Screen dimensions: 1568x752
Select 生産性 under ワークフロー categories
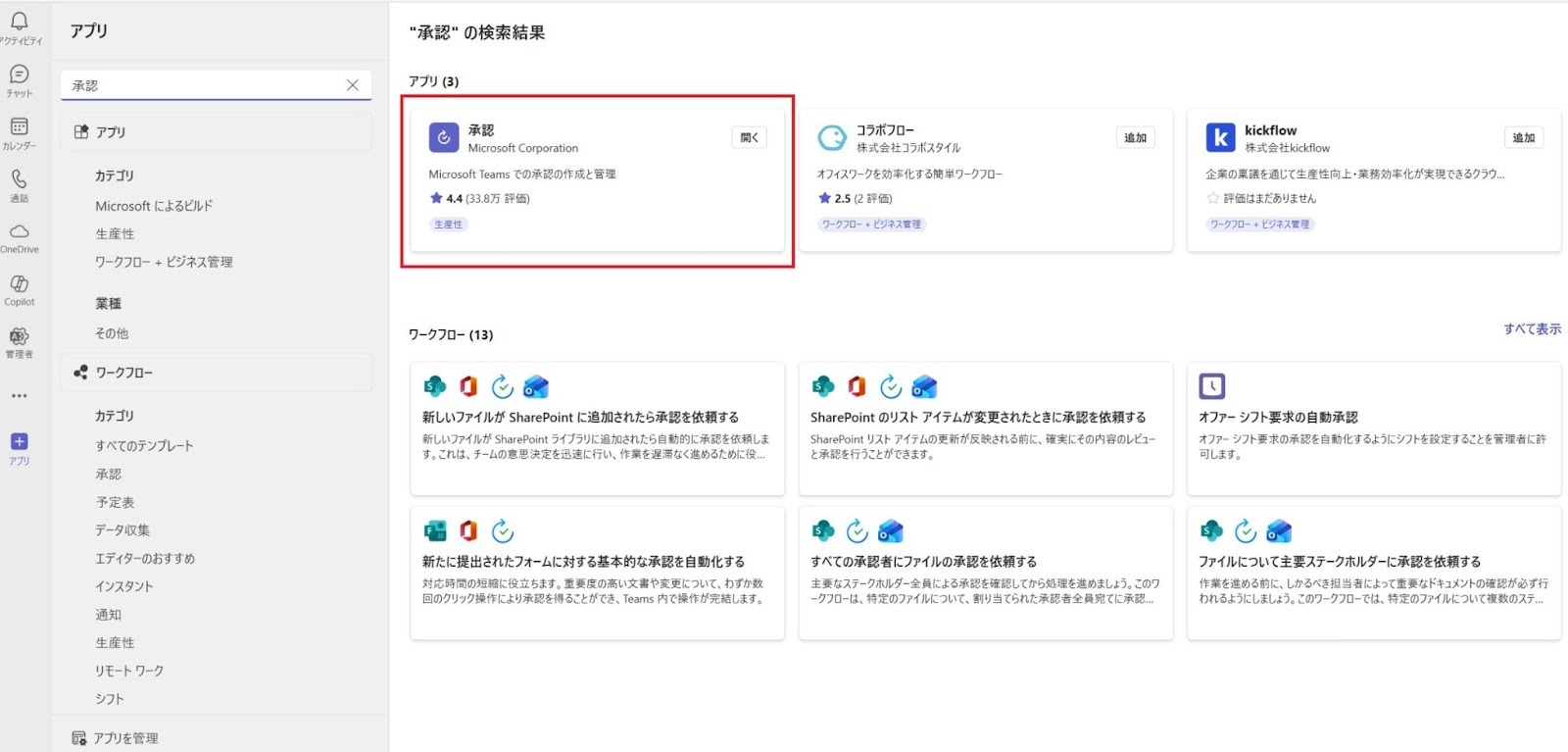[x=115, y=643]
